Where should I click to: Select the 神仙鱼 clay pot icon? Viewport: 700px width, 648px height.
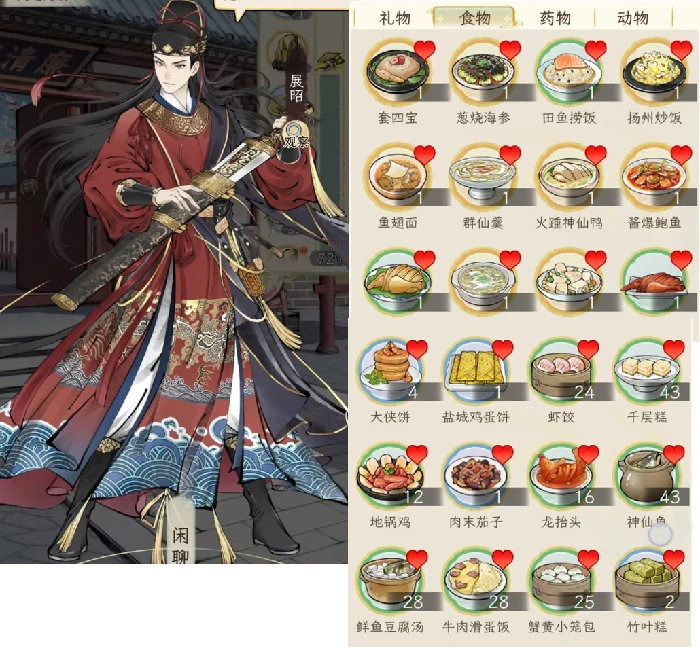pos(647,476)
